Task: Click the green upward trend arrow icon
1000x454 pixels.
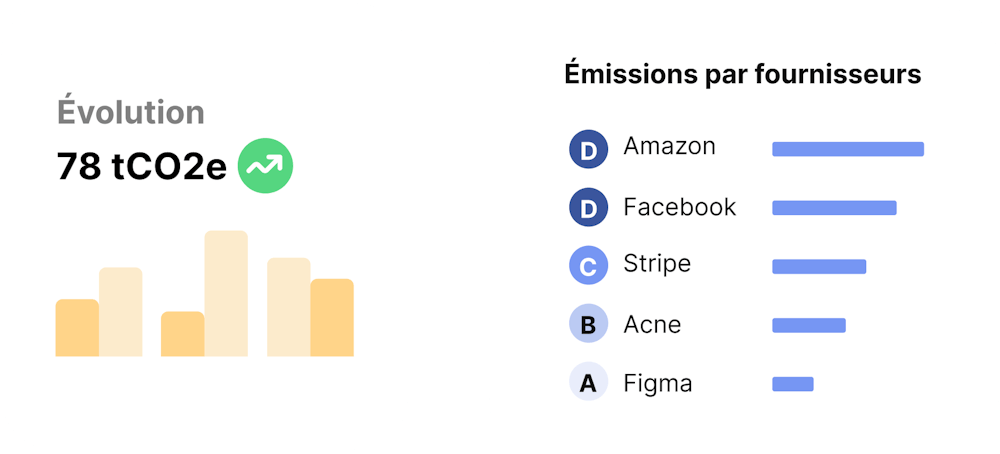Action: tap(265, 166)
